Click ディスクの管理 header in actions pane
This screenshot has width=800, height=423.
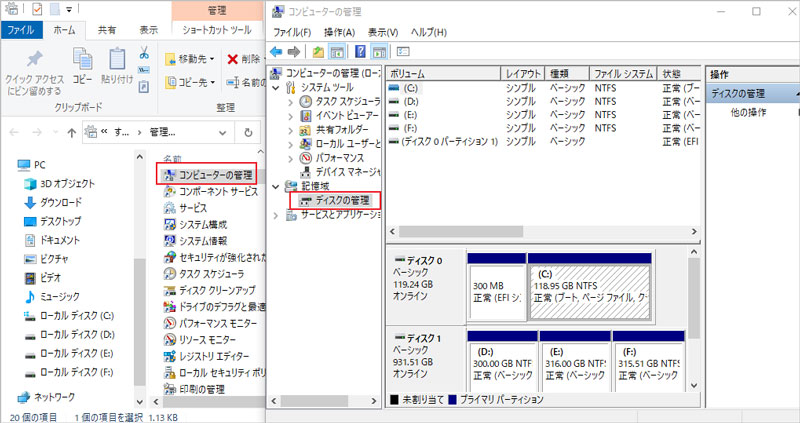coord(738,94)
